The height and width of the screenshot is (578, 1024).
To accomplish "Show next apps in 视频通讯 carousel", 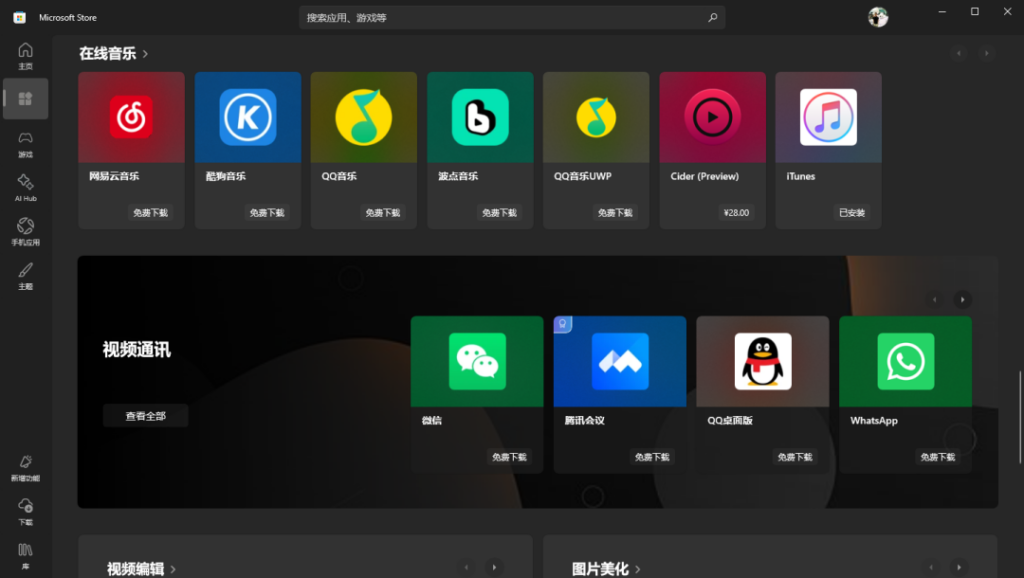I will click(962, 300).
